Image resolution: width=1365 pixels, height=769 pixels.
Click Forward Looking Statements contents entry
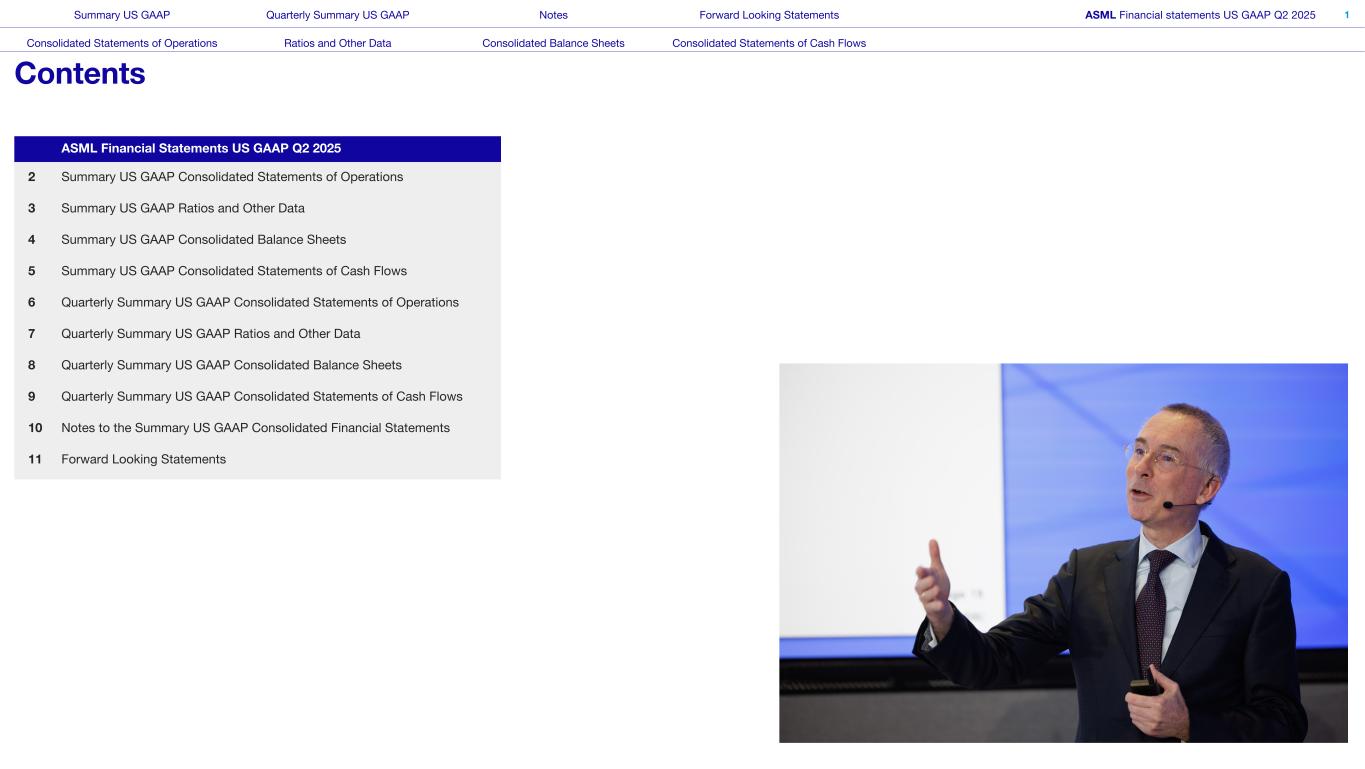tap(143, 459)
